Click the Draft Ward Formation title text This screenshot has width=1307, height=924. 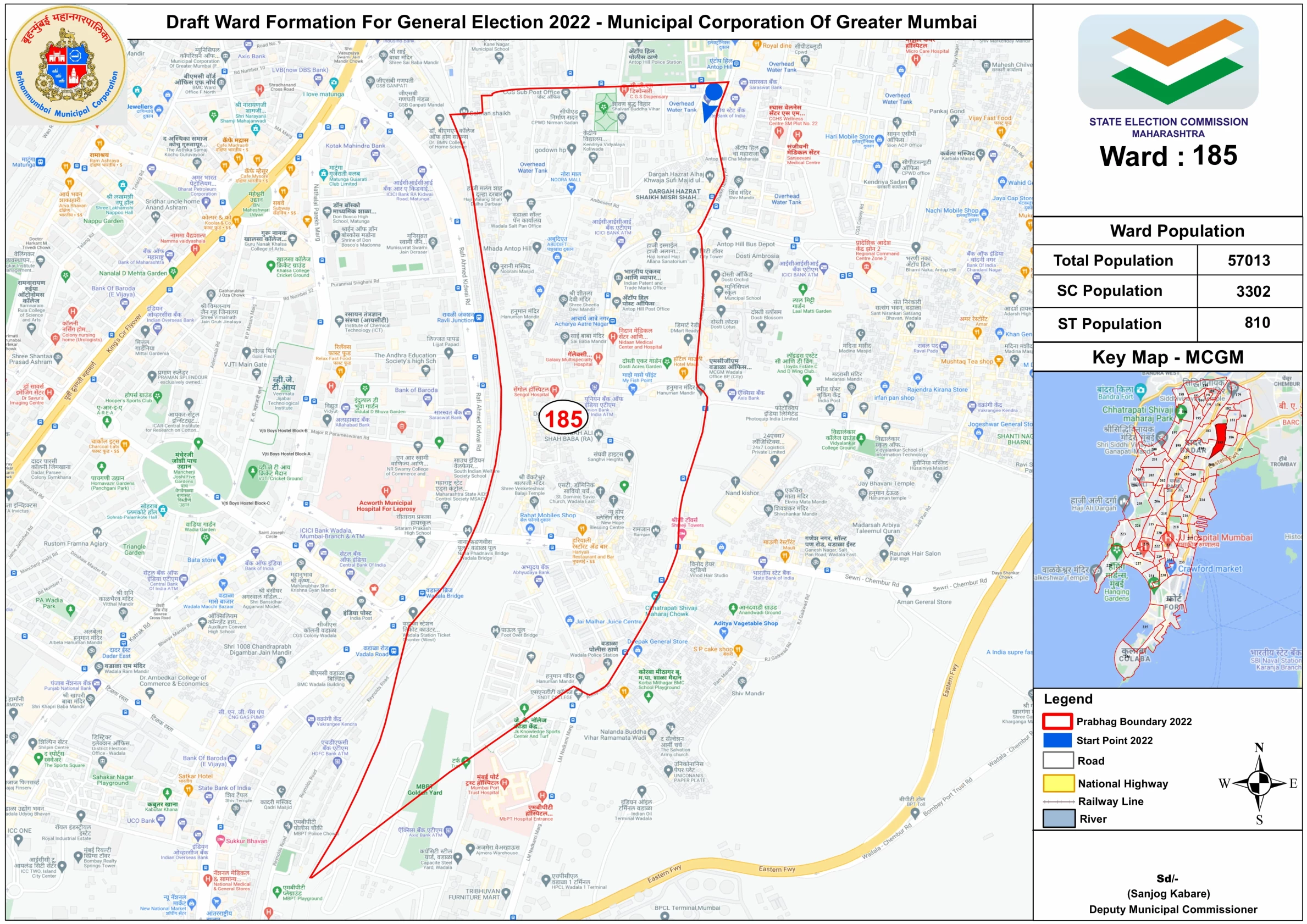coord(571,22)
